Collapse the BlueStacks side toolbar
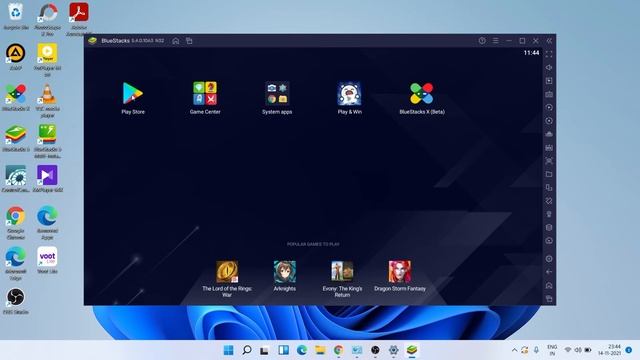Screen dimensions: 640x360 point(549,41)
